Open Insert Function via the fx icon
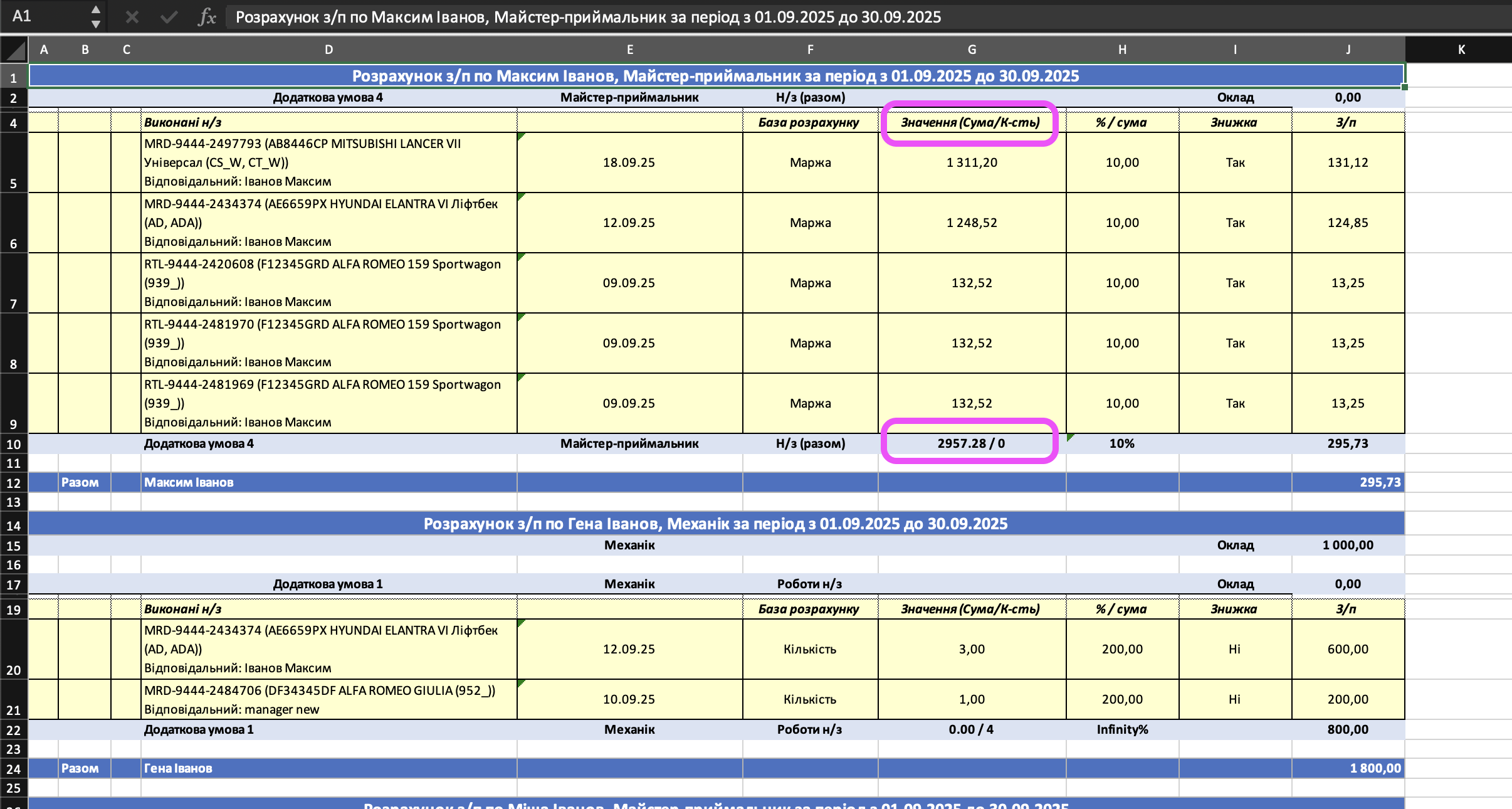The image size is (1512, 809). click(x=207, y=17)
